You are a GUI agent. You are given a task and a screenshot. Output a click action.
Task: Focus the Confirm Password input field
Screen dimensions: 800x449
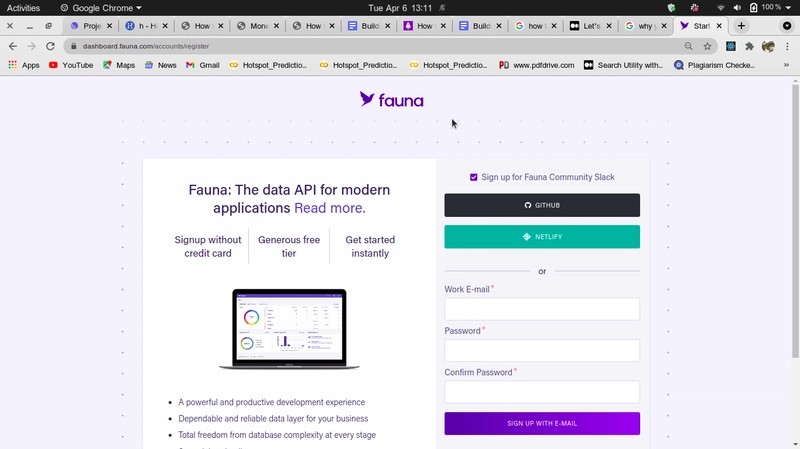(x=542, y=392)
